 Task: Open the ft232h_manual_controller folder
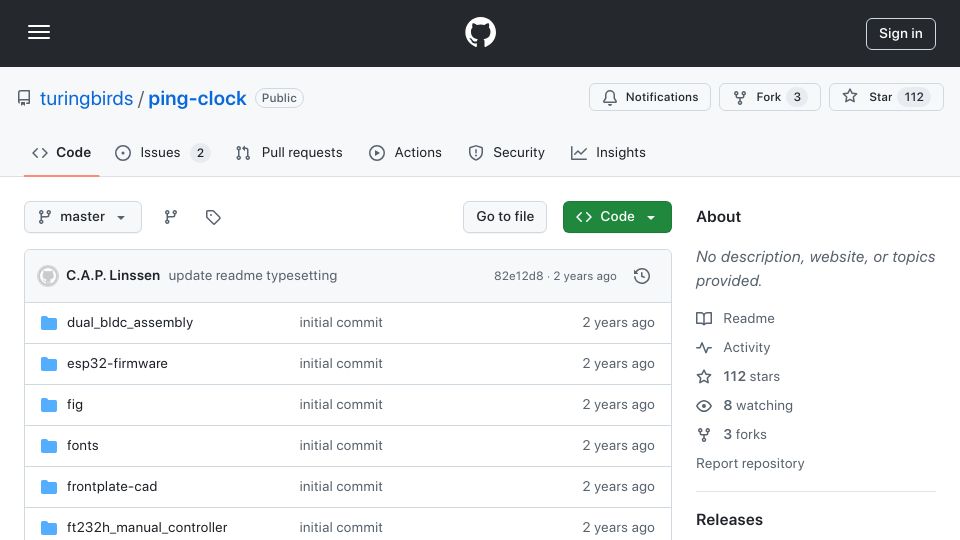click(147, 528)
